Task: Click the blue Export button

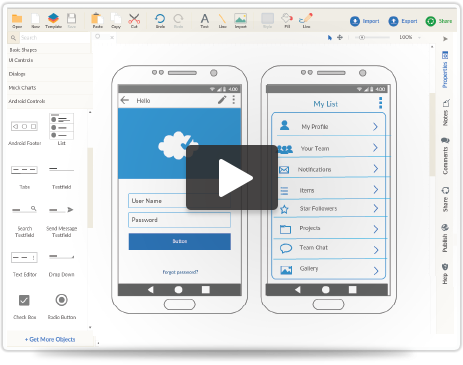Action: pyautogui.click(x=403, y=21)
